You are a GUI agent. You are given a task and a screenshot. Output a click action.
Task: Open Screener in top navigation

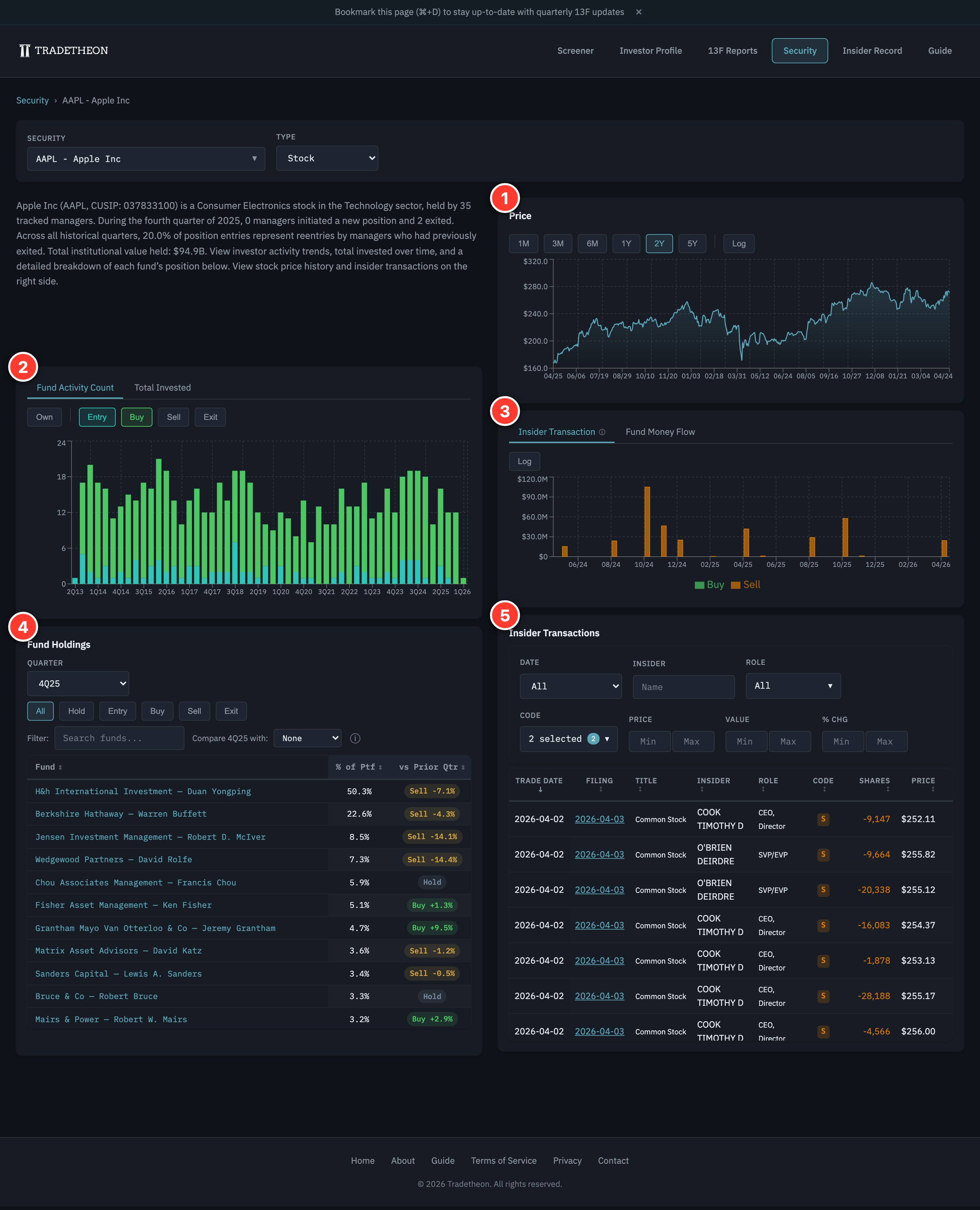pyautogui.click(x=575, y=51)
